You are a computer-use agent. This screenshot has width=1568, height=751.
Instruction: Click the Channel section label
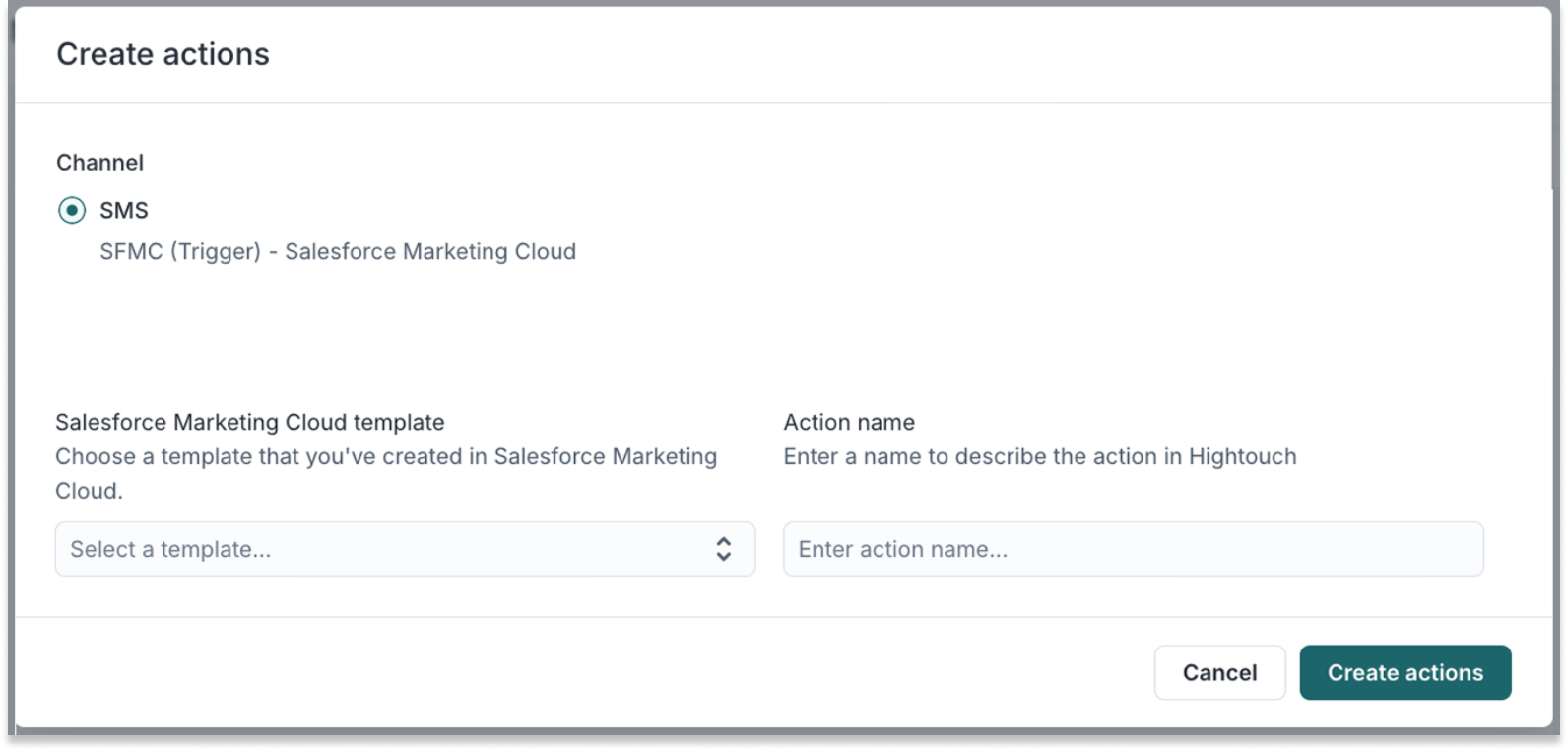point(99,163)
